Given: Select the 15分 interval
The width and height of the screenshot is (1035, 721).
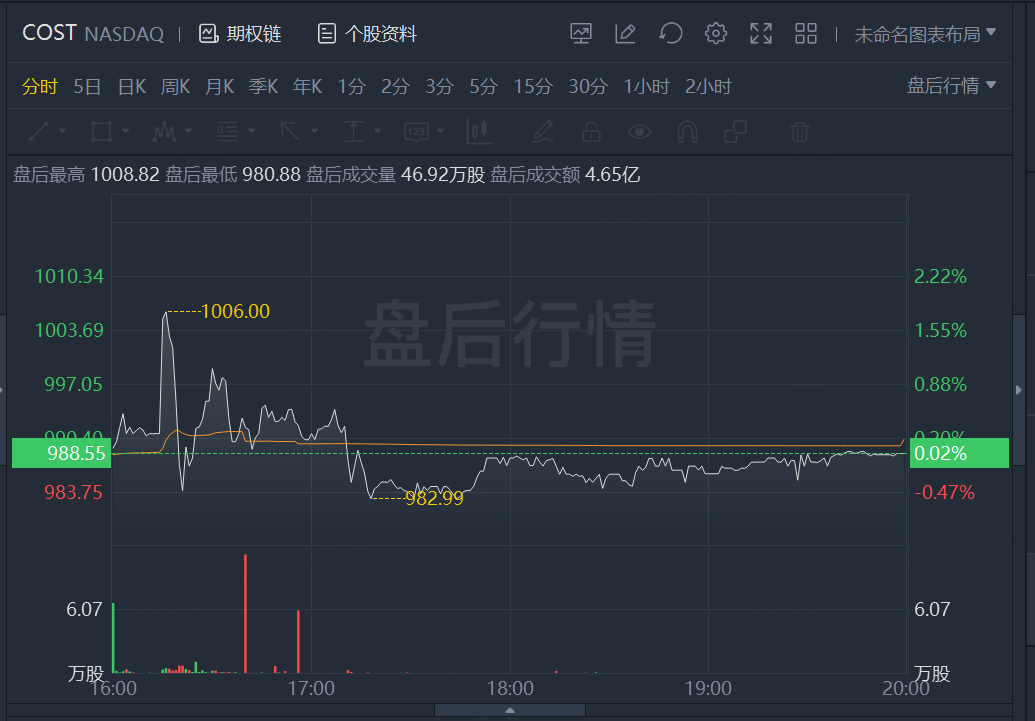Looking at the screenshot, I should [533, 86].
